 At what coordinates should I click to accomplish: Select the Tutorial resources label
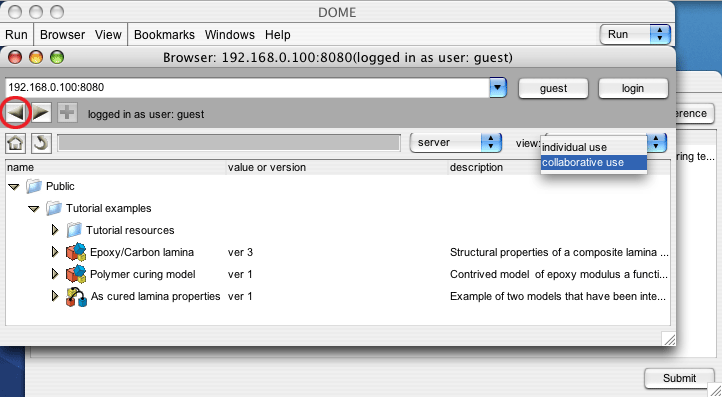(x=130, y=230)
